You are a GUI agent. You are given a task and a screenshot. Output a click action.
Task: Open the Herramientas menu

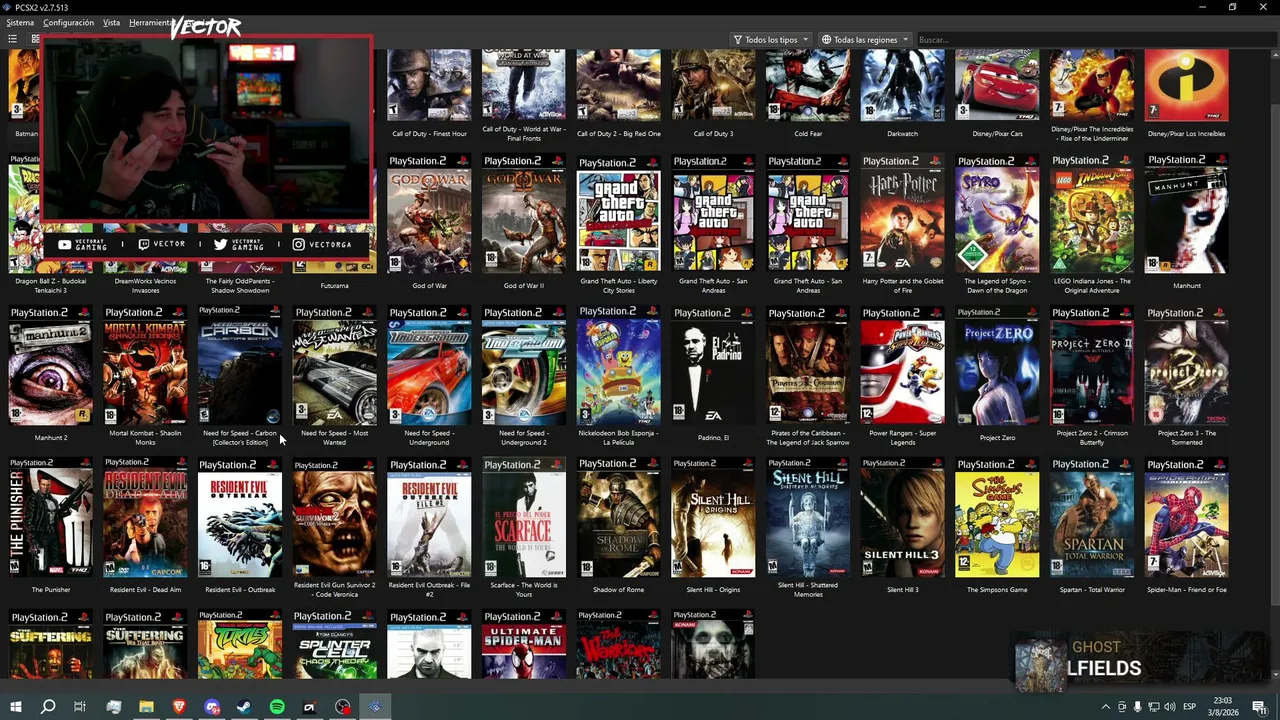point(150,22)
